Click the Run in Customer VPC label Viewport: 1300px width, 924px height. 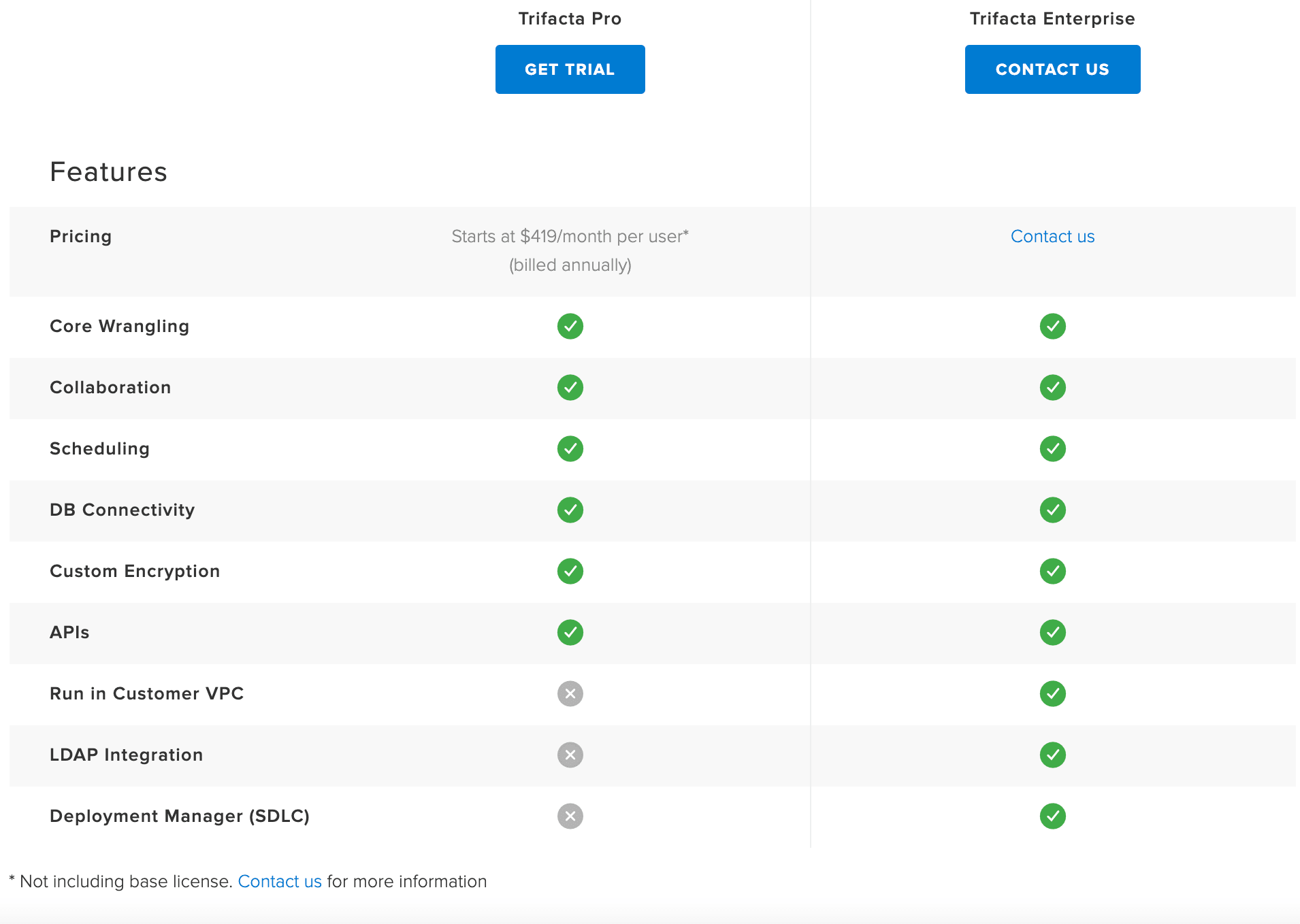tap(147, 694)
